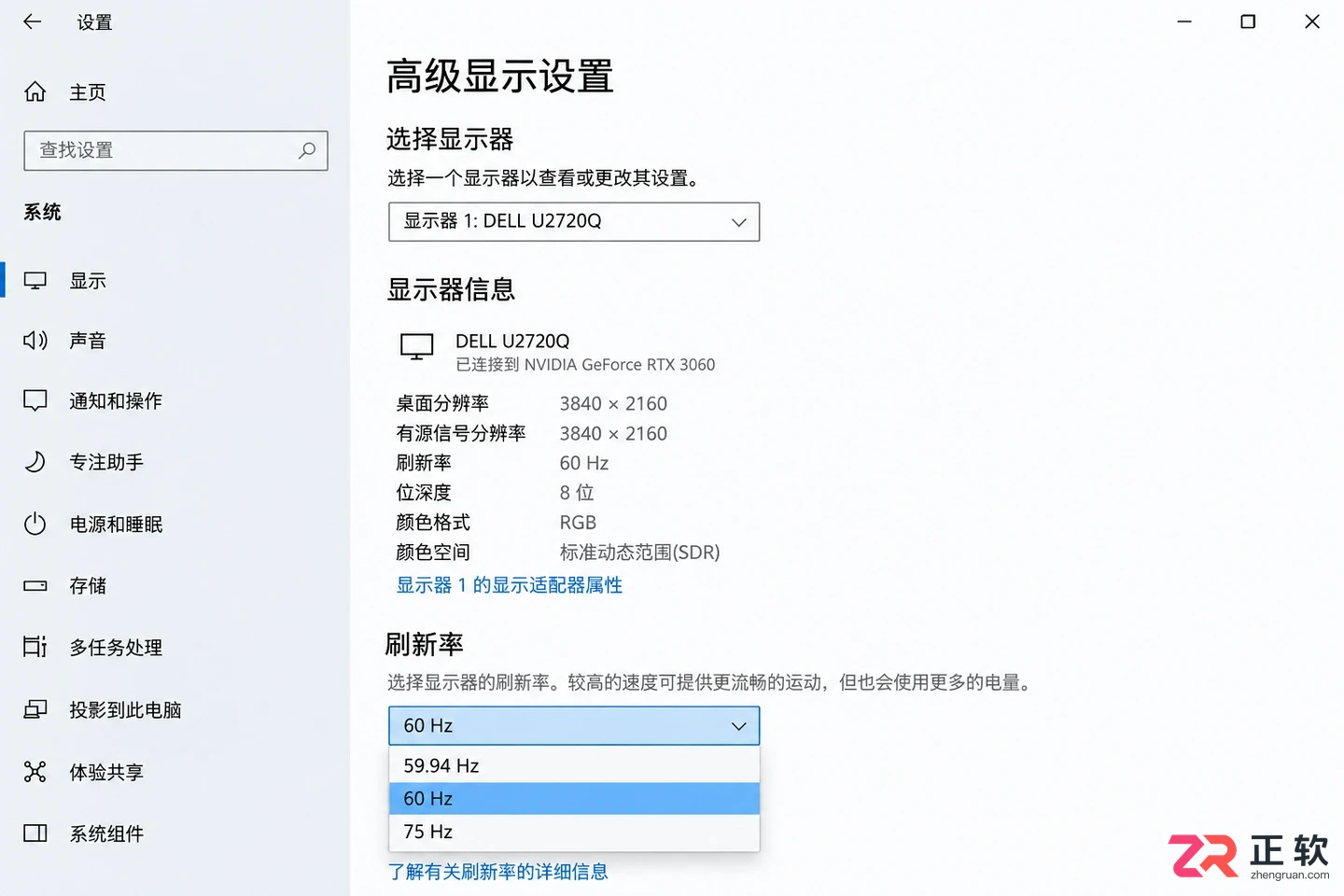This screenshot has width=1344, height=896.
Task: Click the RGB color format value
Action: 578,523
